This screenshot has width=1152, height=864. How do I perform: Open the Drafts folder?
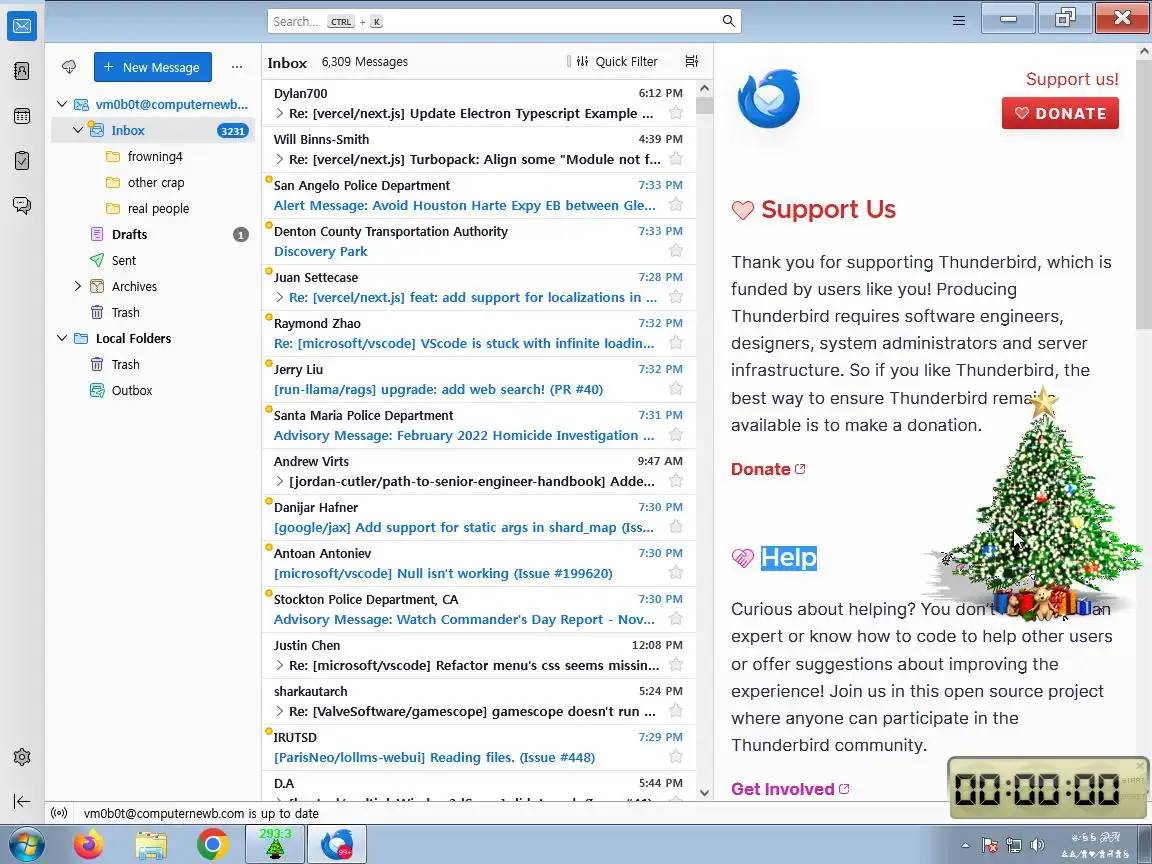coord(153,234)
